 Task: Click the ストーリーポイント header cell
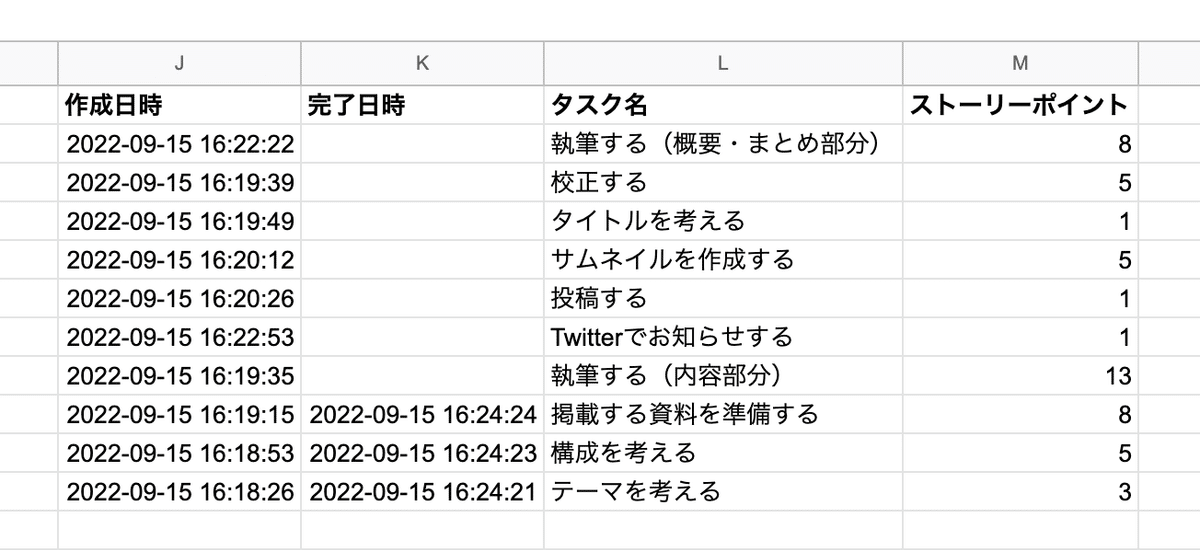[1020, 105]
